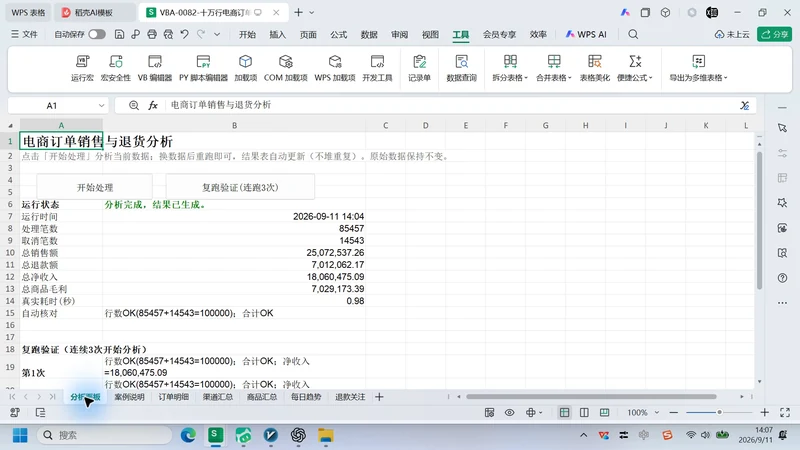Click the taskbar 搜索 search box
Image resolution: width=800 pixels, height=450 pixels.
coord(105,435)
